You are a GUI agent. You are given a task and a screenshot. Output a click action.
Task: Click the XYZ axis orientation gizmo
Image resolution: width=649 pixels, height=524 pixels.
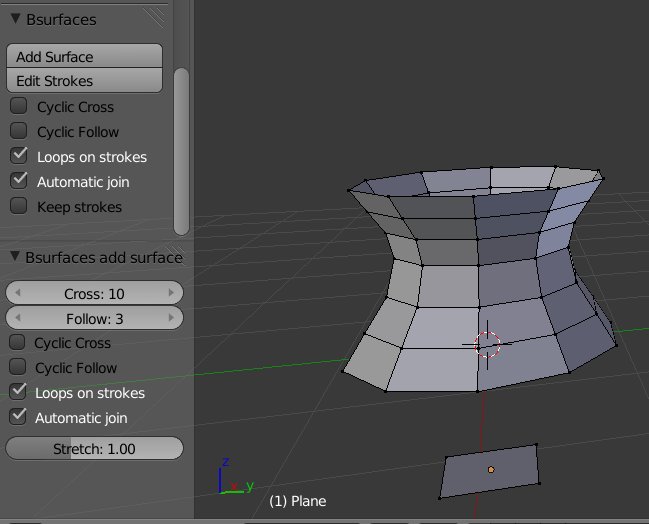click(x=231, y=481)
